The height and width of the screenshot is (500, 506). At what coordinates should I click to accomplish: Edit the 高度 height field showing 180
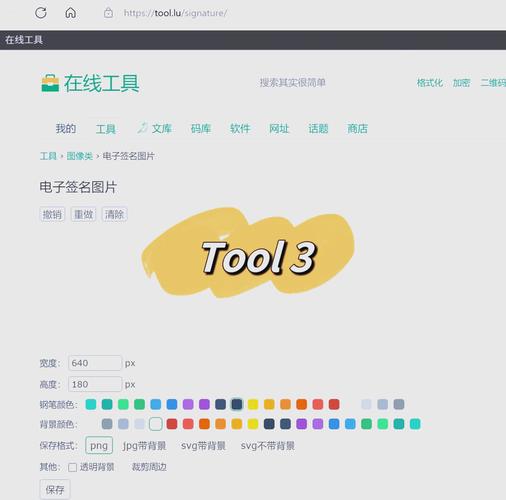point(95,384)
